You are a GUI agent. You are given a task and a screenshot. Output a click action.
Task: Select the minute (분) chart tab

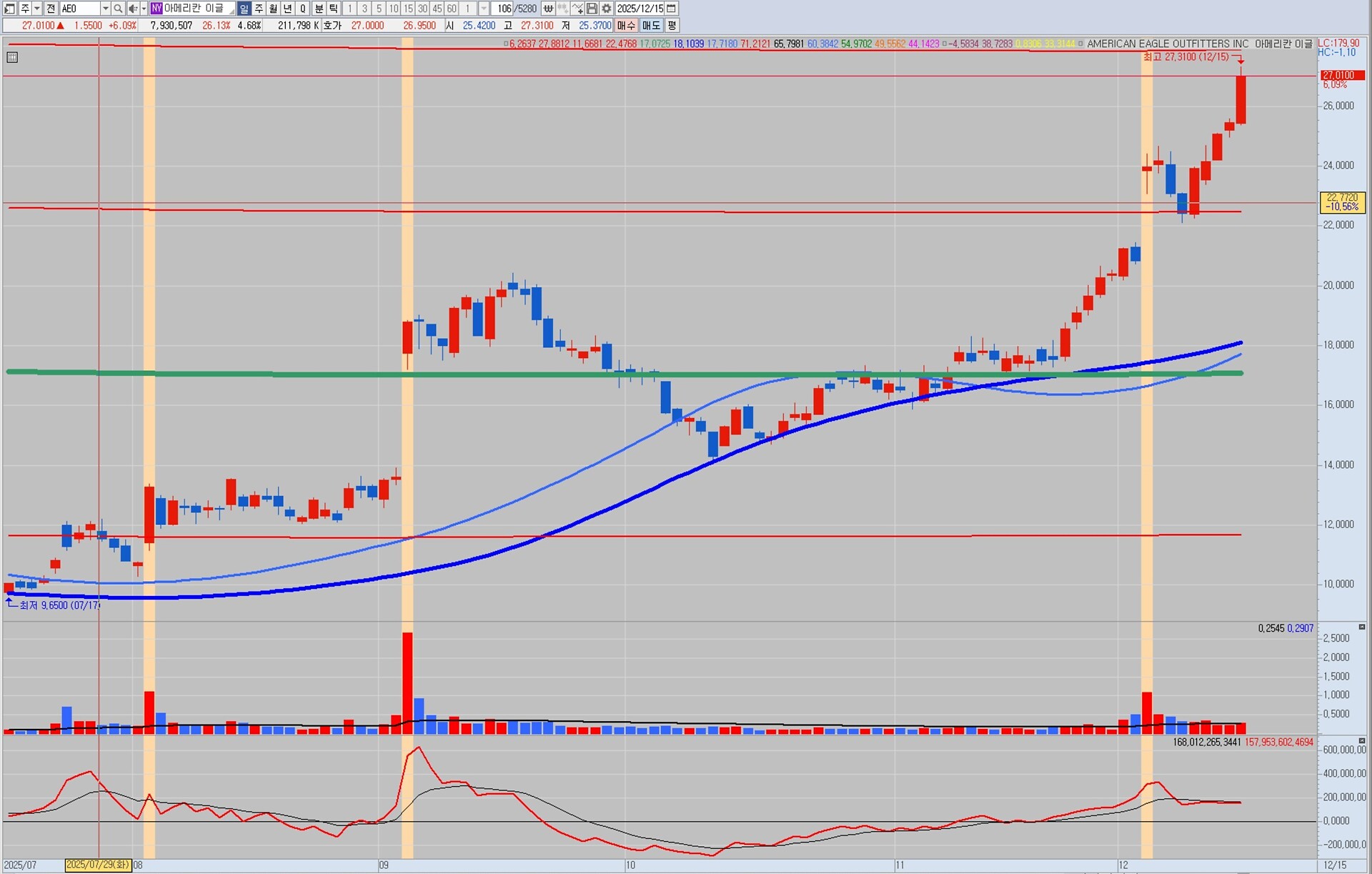319,9
